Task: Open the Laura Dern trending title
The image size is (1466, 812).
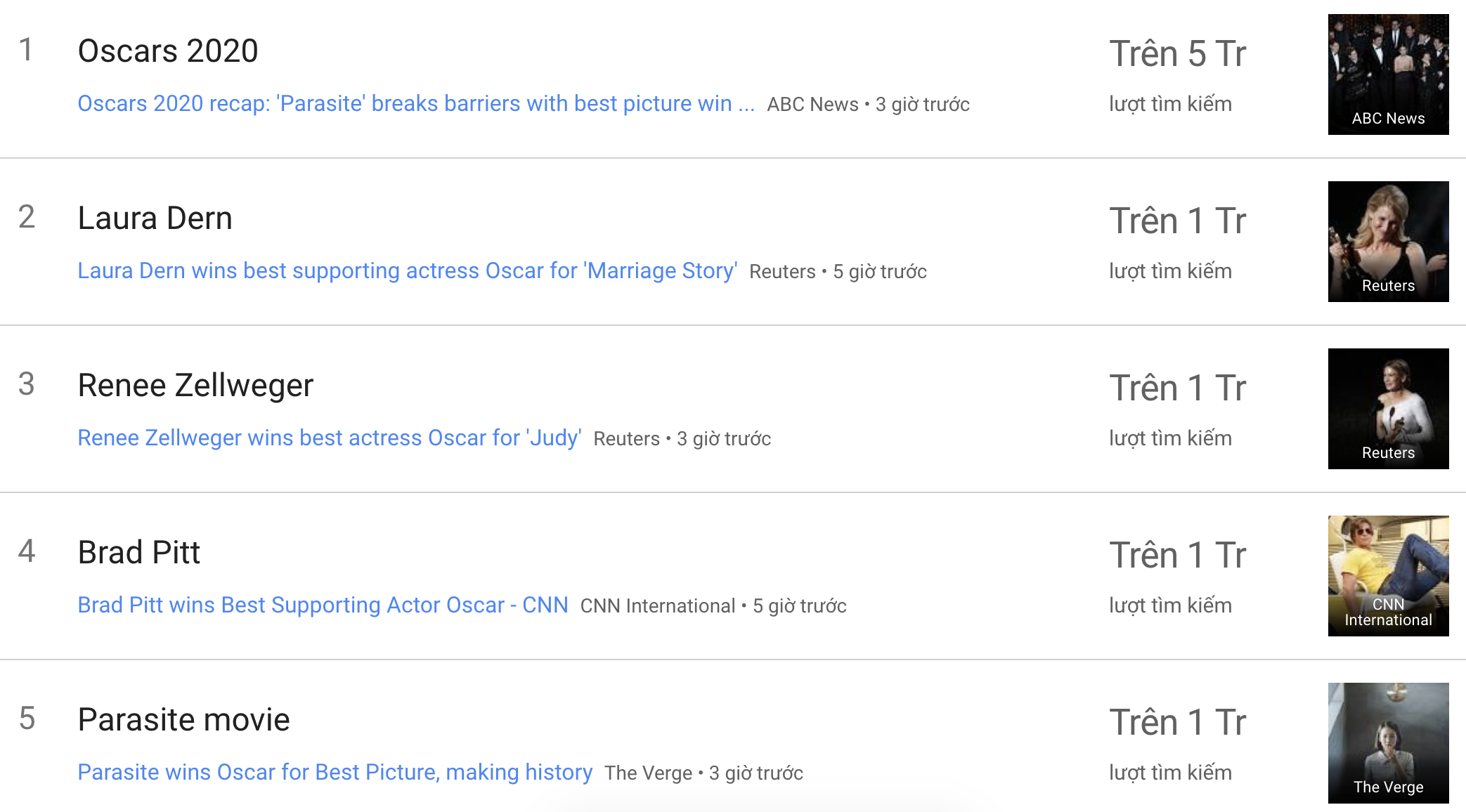Action: click(155, 218)
